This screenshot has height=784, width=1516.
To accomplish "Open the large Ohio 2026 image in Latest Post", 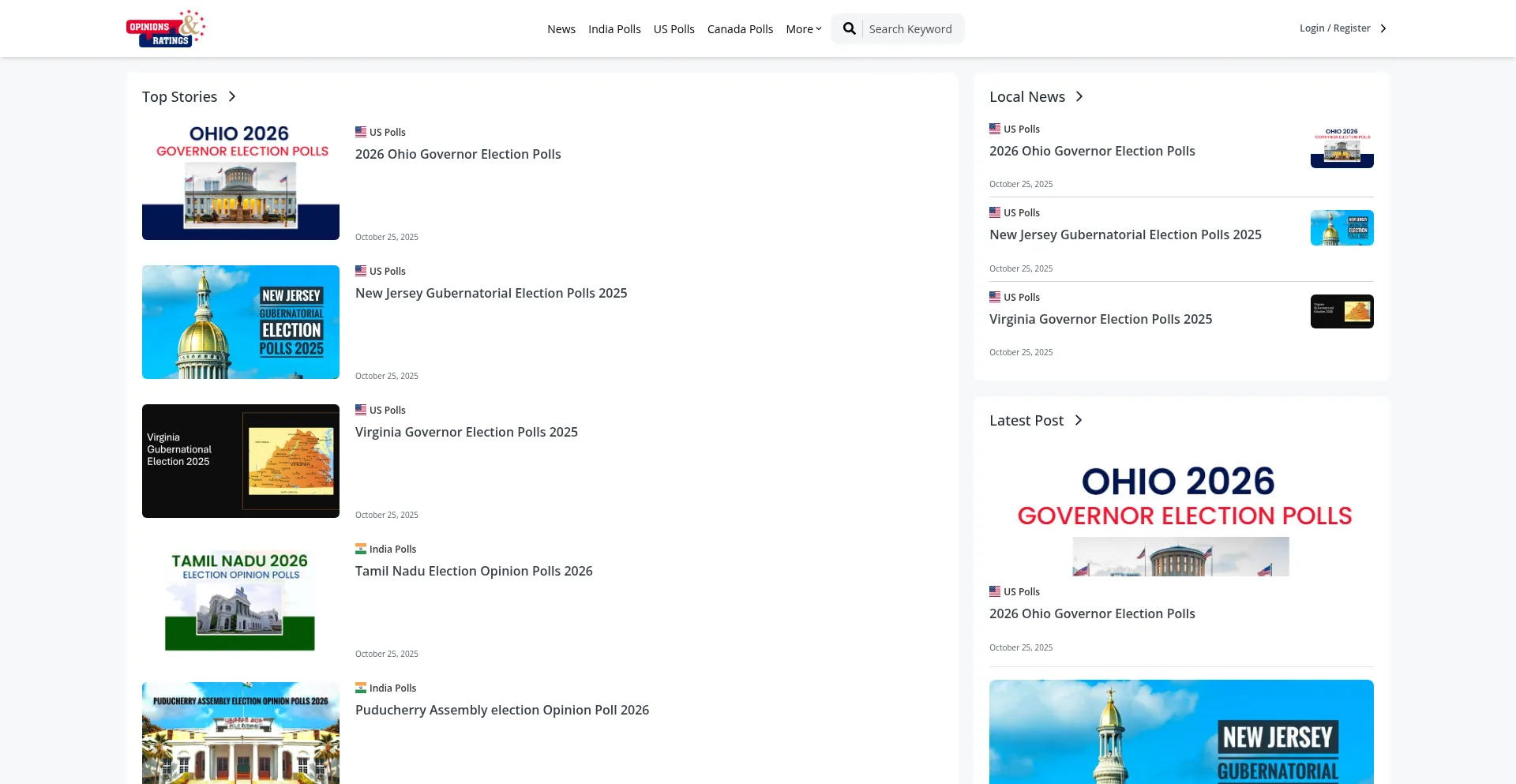I will click(1181, 511).
